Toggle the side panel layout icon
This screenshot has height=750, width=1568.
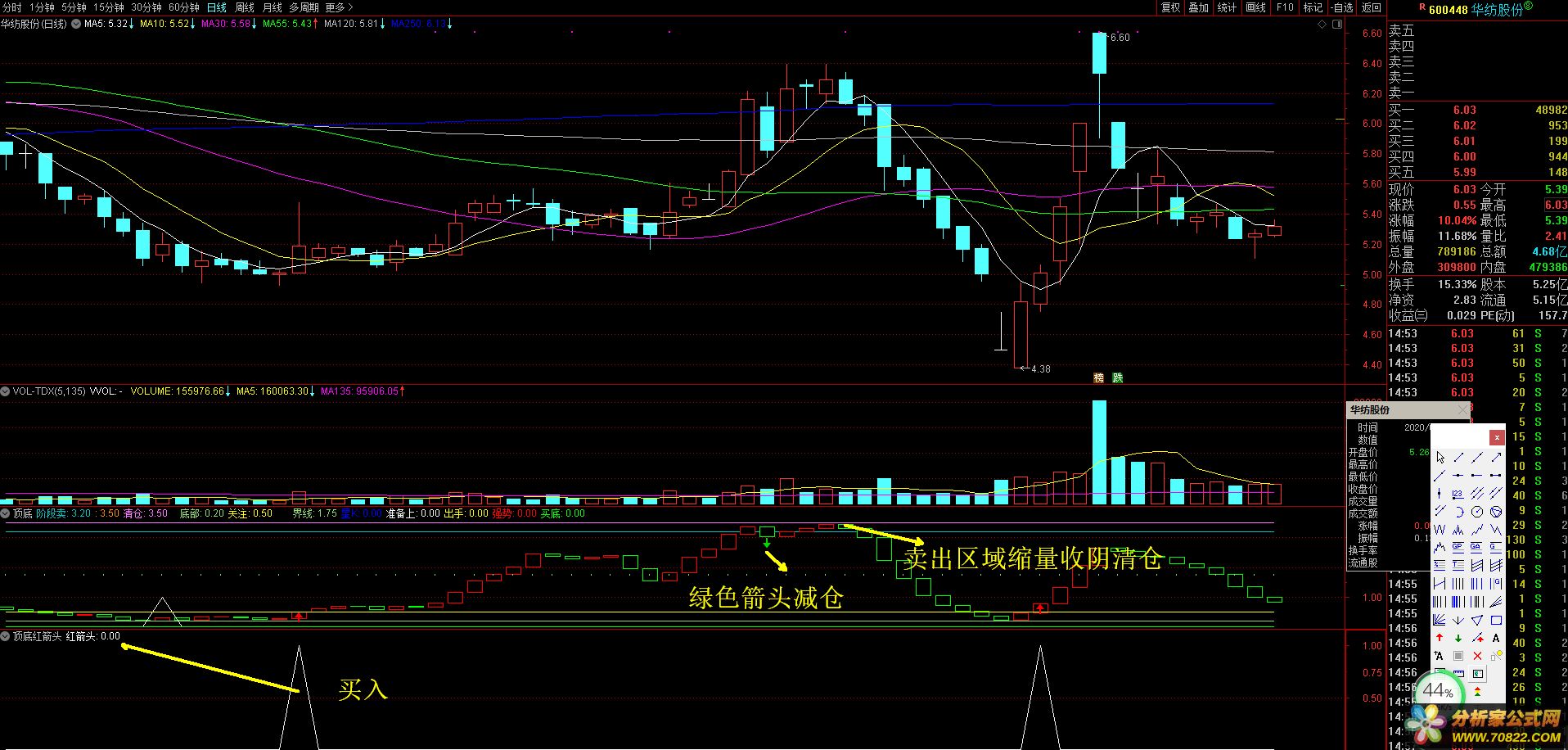(1339, 25)
